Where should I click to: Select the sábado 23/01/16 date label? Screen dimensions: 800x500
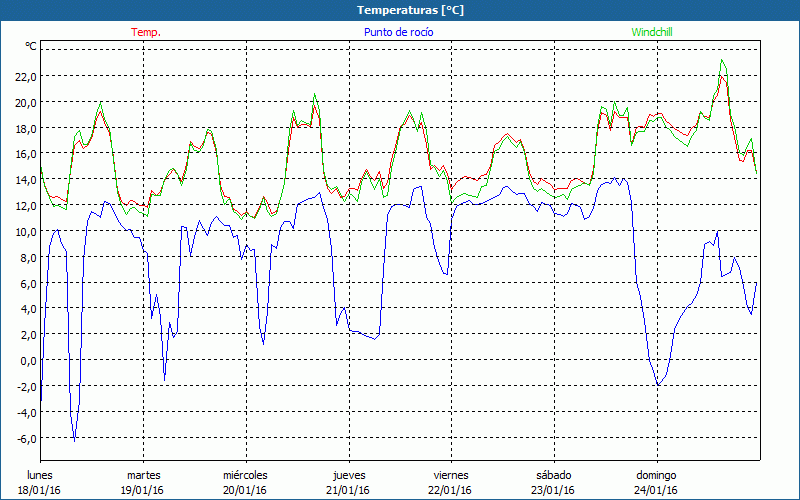[553, 482]
